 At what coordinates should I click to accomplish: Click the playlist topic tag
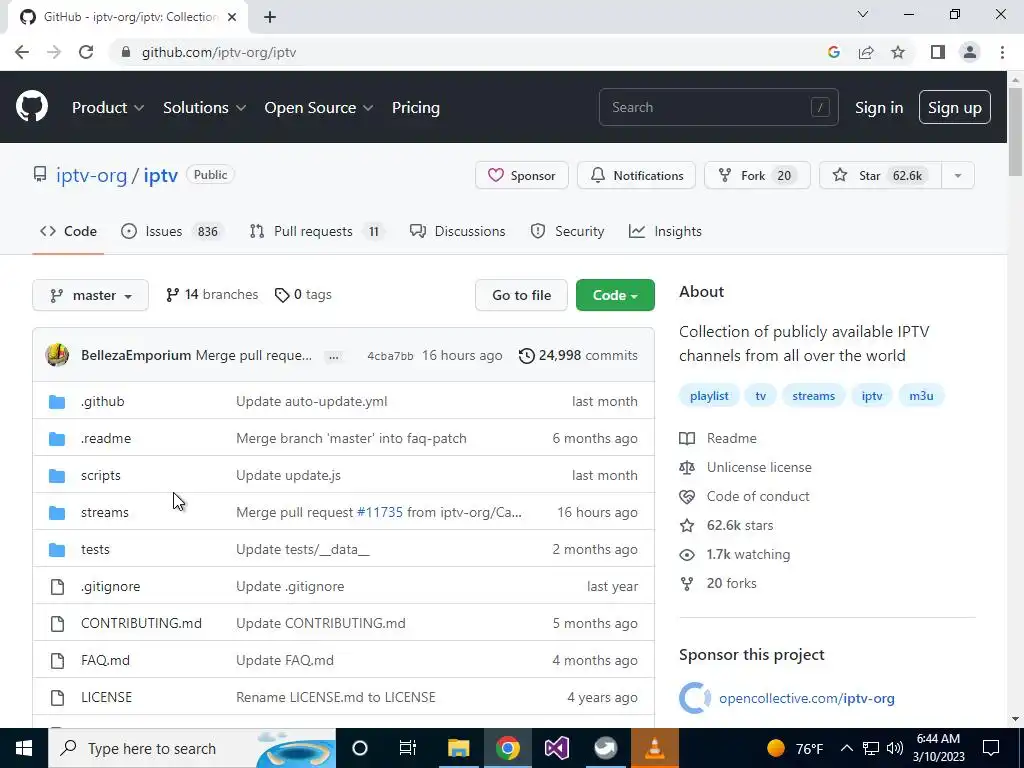(709, 396)
